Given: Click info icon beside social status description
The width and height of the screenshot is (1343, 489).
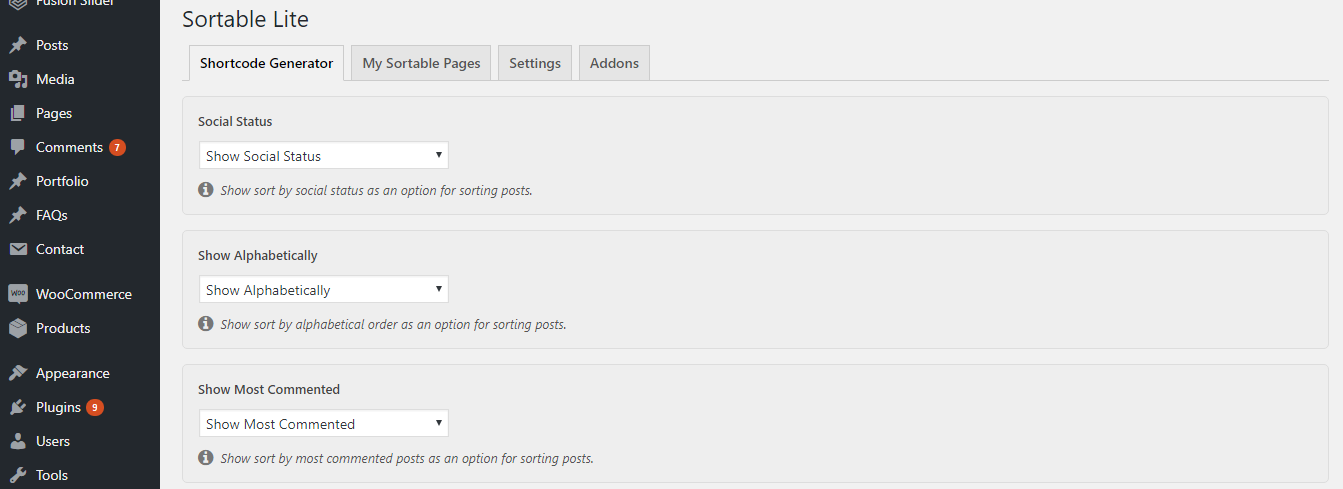Looking at the screenshot, I should (x=206, y=189).
